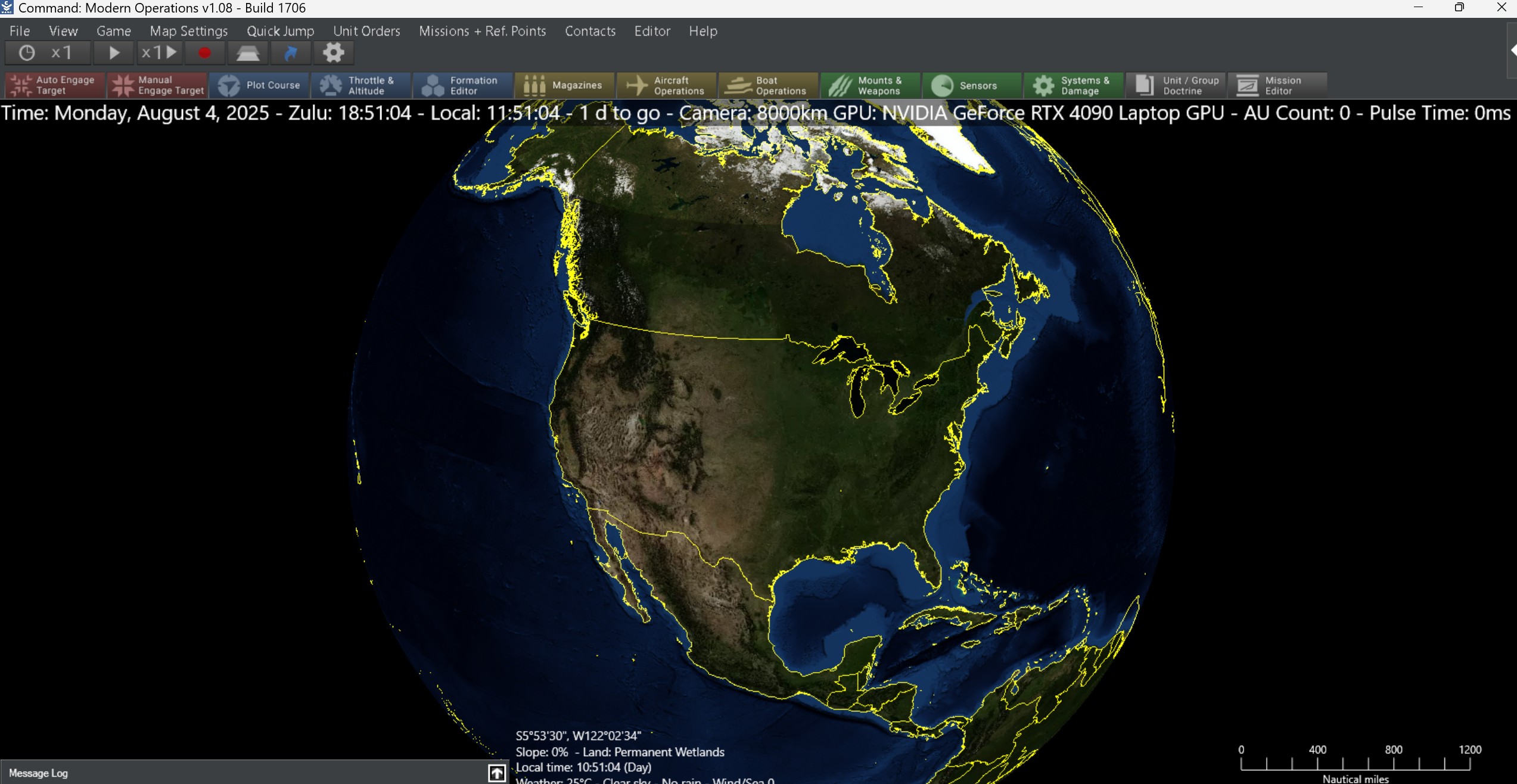Restore down the Command window

[x=1459, y=8]
